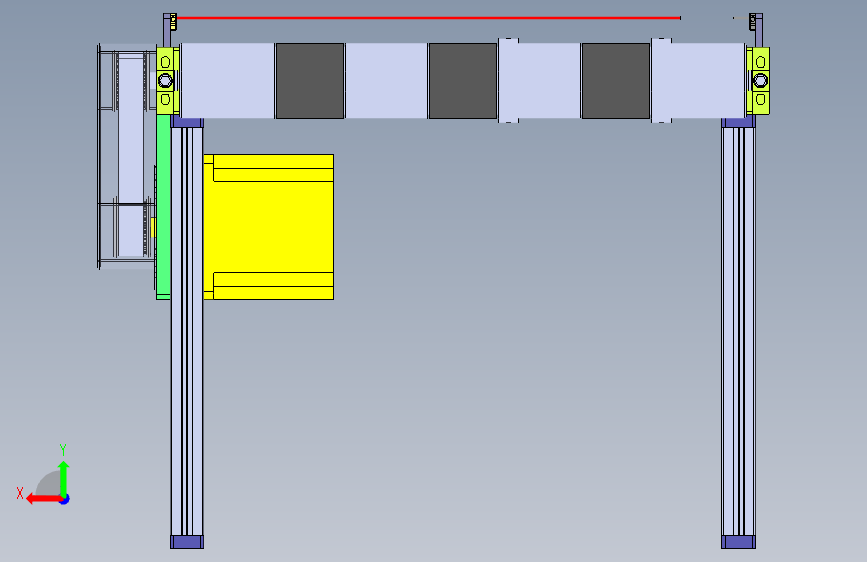This screenshot has height=562, width=867.
Task: Click the red sensor beam line
Action: pyautogui.click(x=428, y=18)
